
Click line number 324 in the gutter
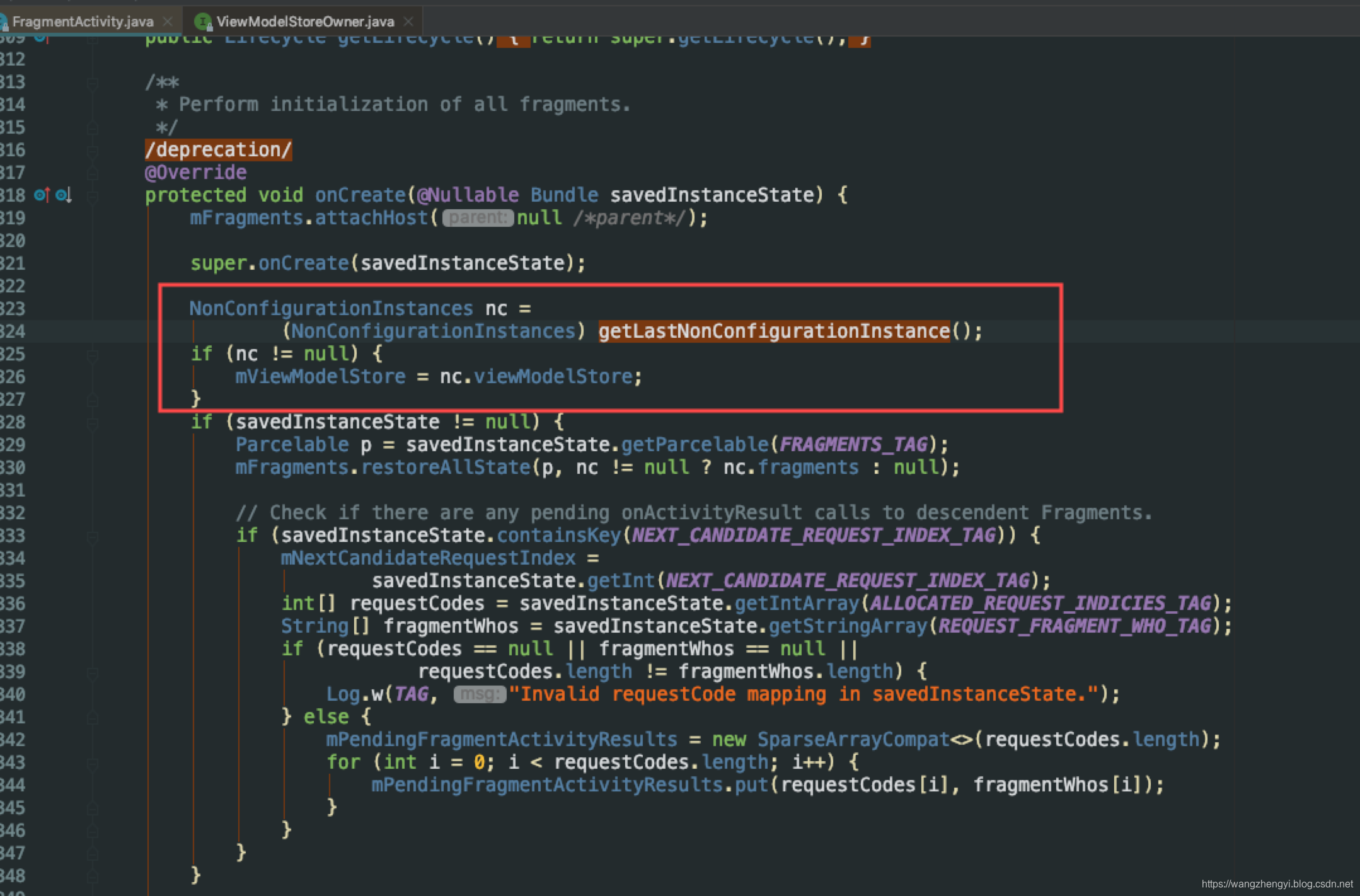13,331
